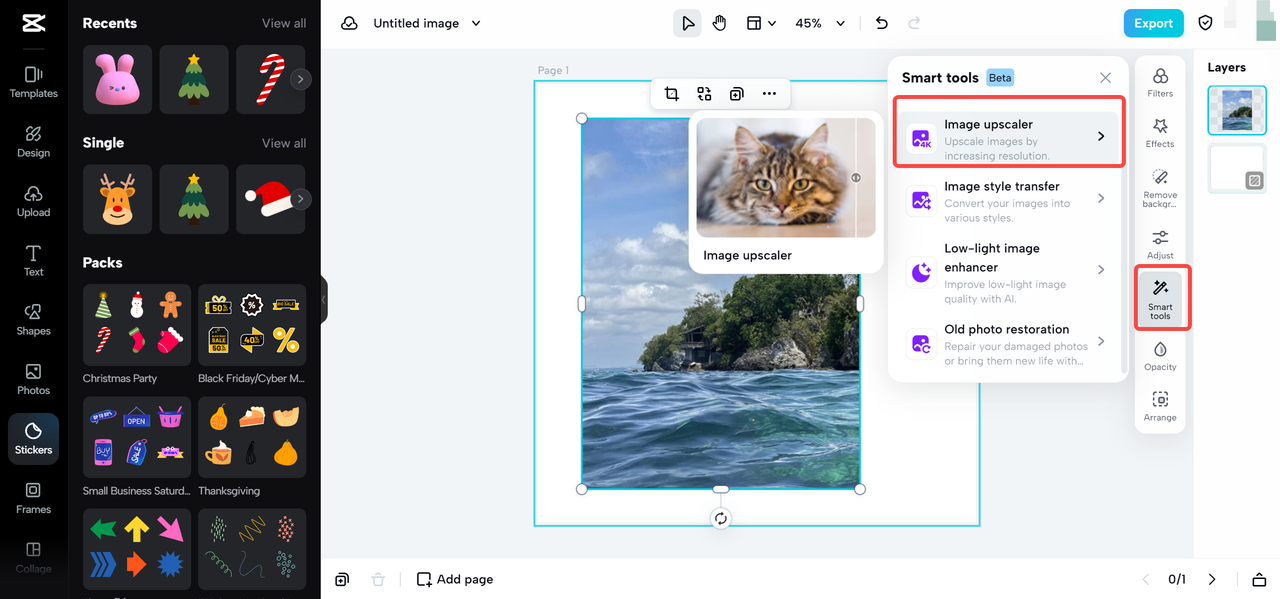Open the Christmas Party sticker pack

[x=136, y=325]
